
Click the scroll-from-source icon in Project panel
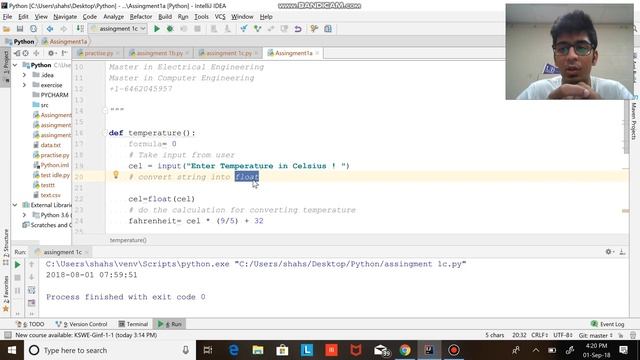click(25, 53)
